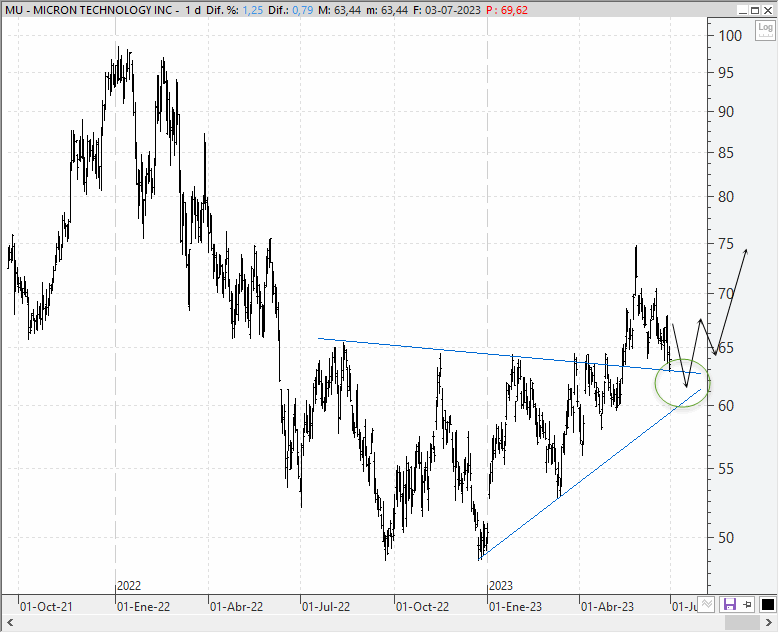Close the MU chart window
This screenshot has height=633, width=779.
[768, 10]
